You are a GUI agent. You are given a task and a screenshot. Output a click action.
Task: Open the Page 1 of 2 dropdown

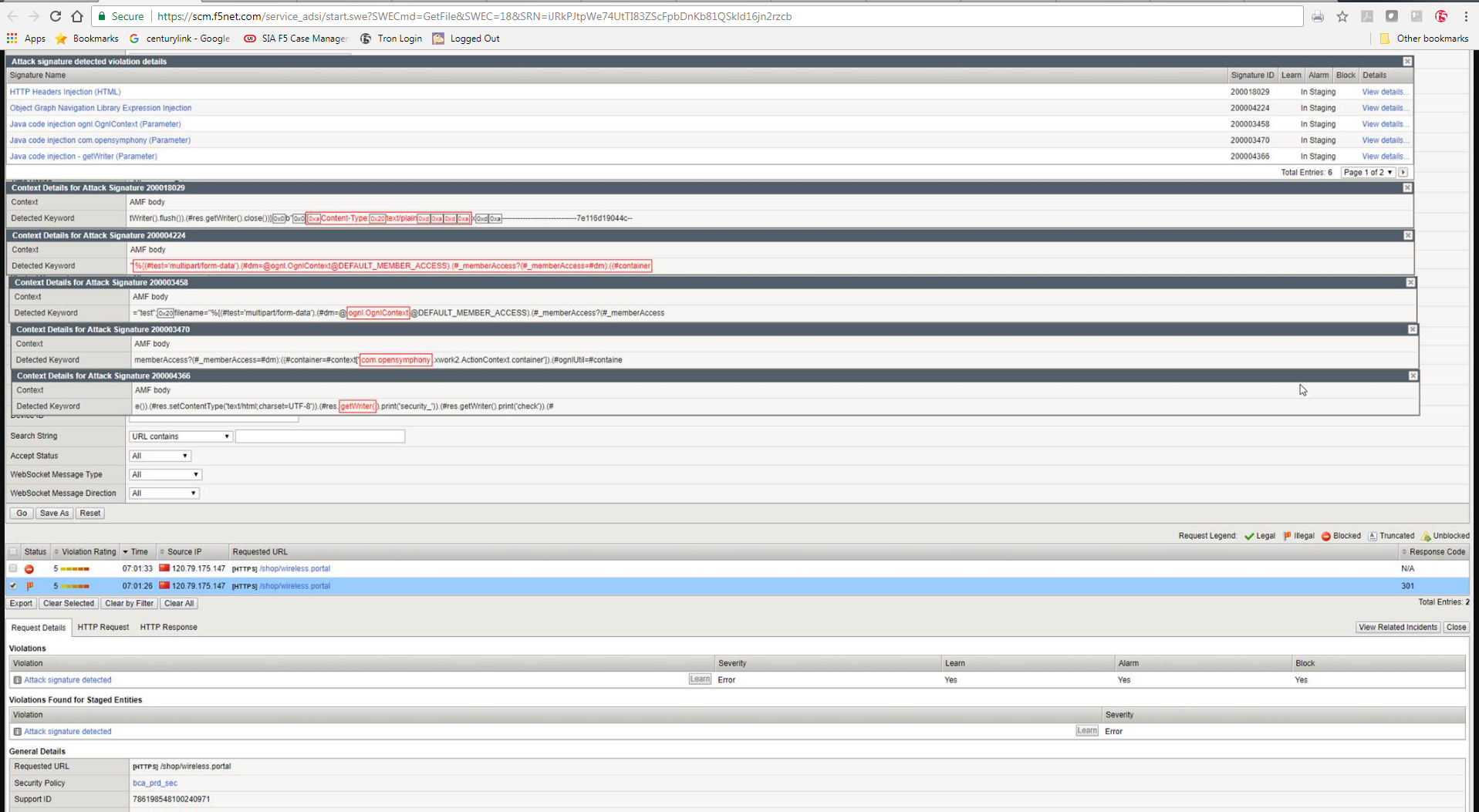1368,173
